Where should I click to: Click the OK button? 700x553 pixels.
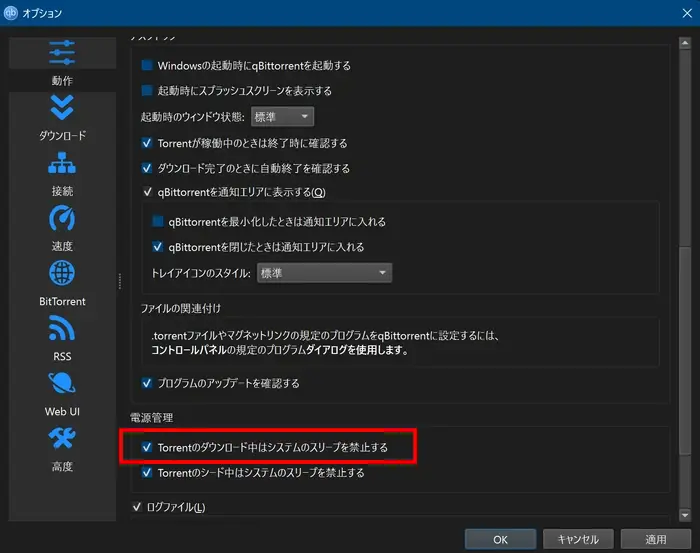(500, 540)
